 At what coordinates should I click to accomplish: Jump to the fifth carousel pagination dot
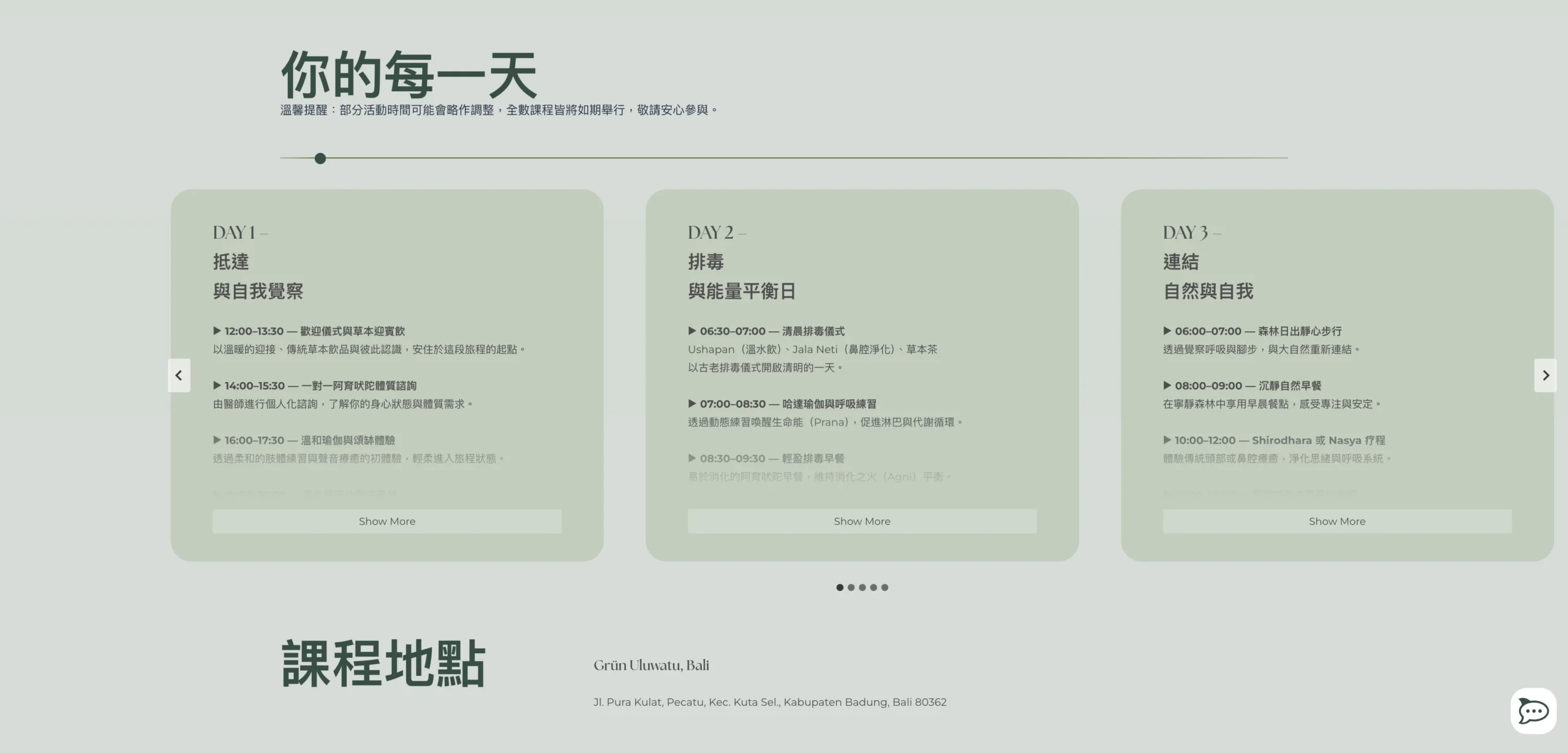click(884, 588)
